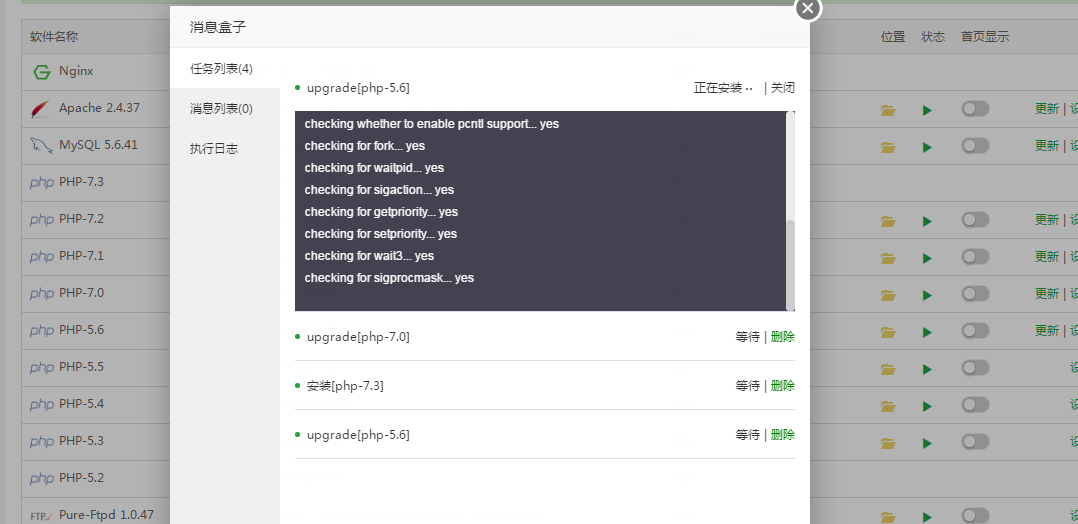This screenshot has height=524, width=1078.
Task: Open the PHP-7.1 folder location
Action: click(x=888, y=259)
